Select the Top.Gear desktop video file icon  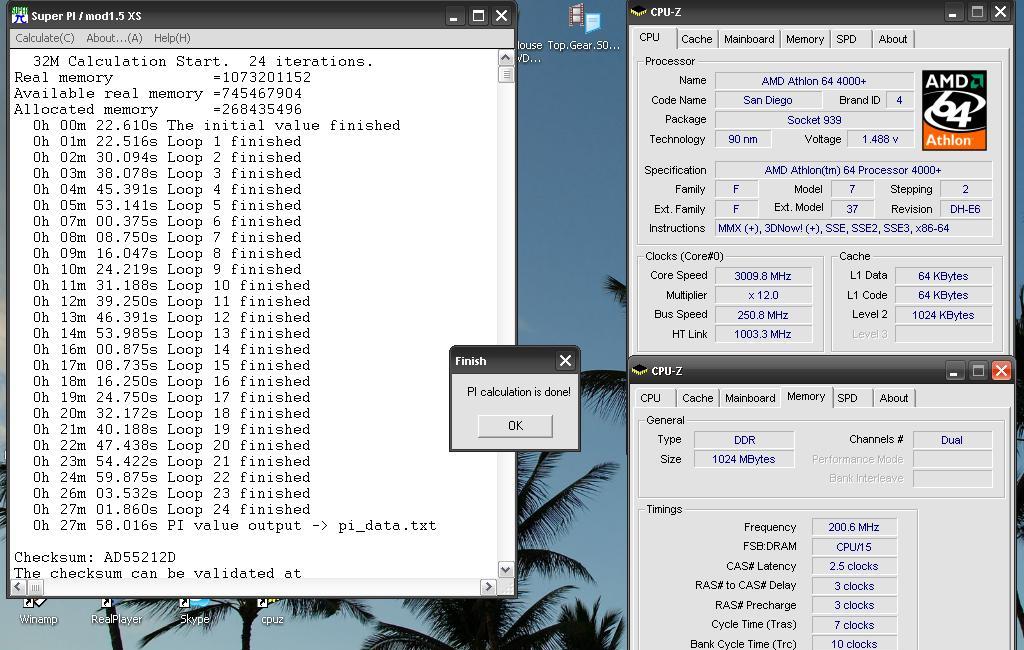click(583, 27)
